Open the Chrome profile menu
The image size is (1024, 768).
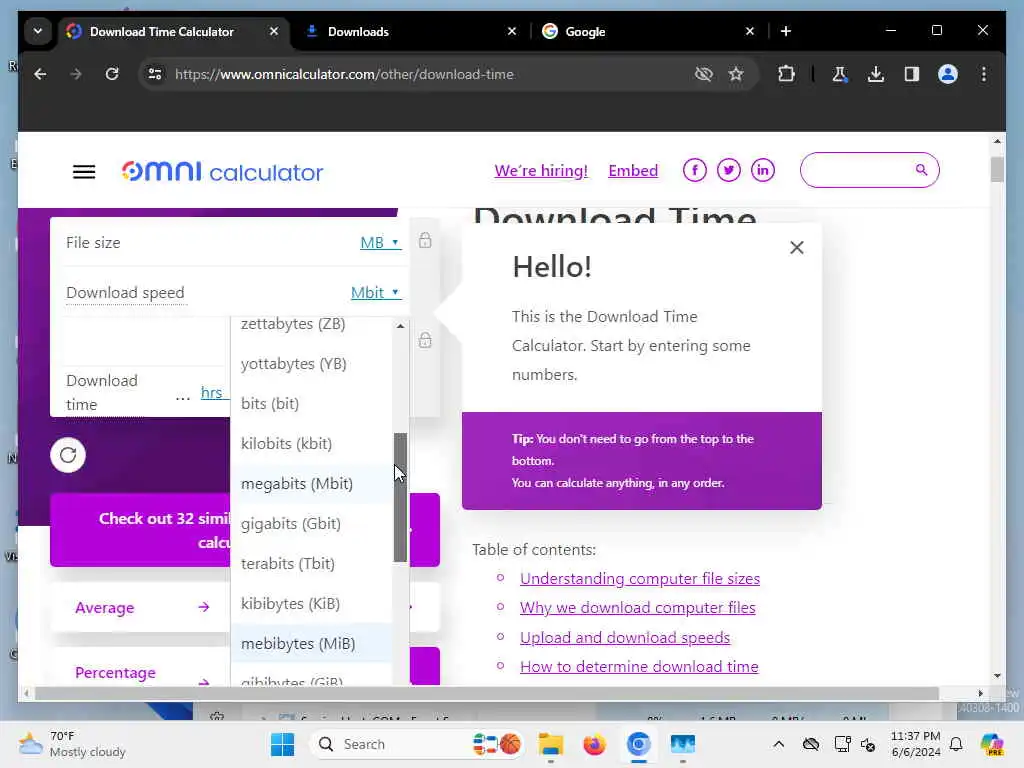click(x=948, y=74)
